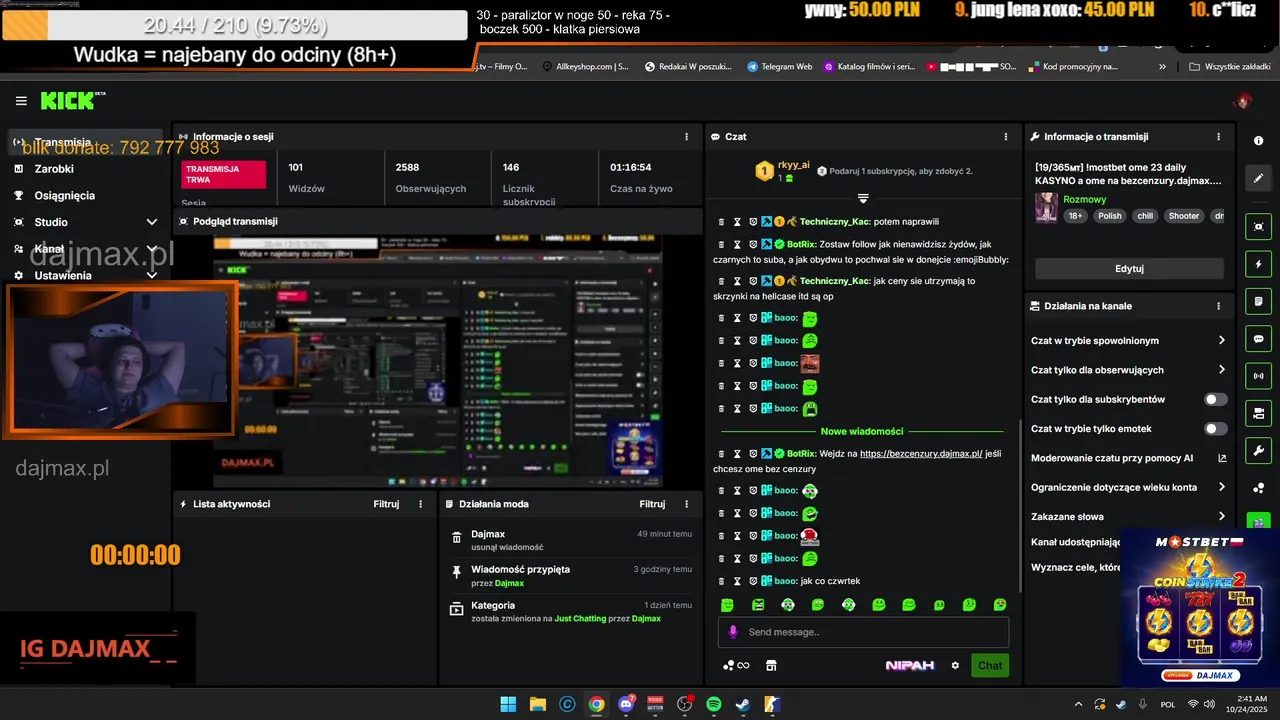Image resolution: width=1280 pixels, height=720 pixels.
Task: Toggle Czat w trybie tylko emotek switch
Action: point(1216,429)
